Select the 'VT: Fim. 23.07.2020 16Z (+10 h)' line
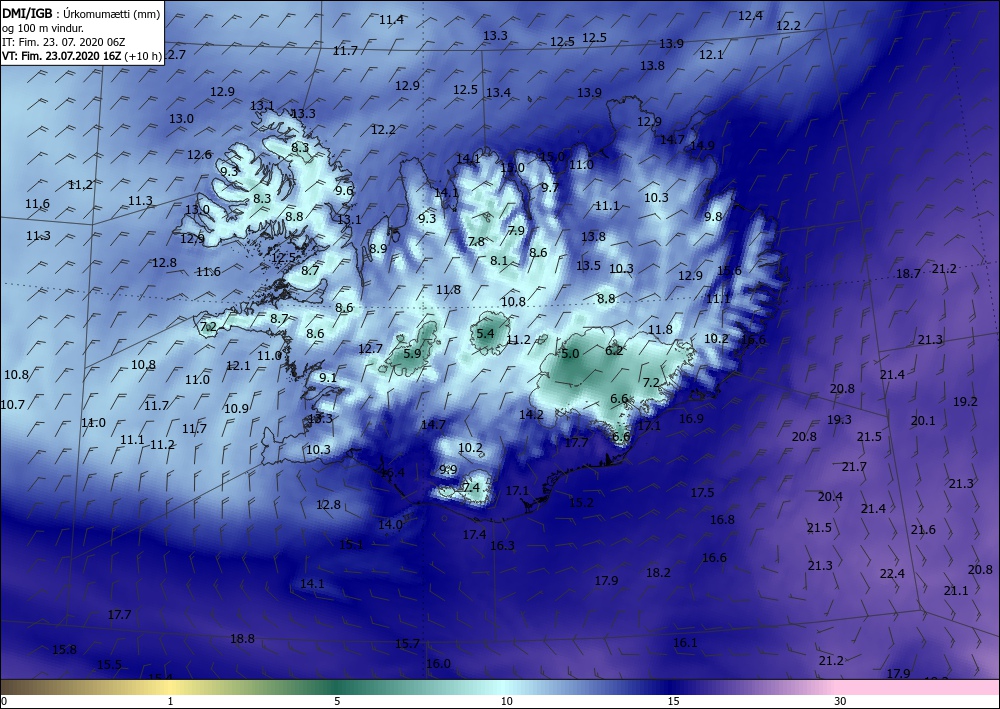1000x709 pixels. coord(82,55)
